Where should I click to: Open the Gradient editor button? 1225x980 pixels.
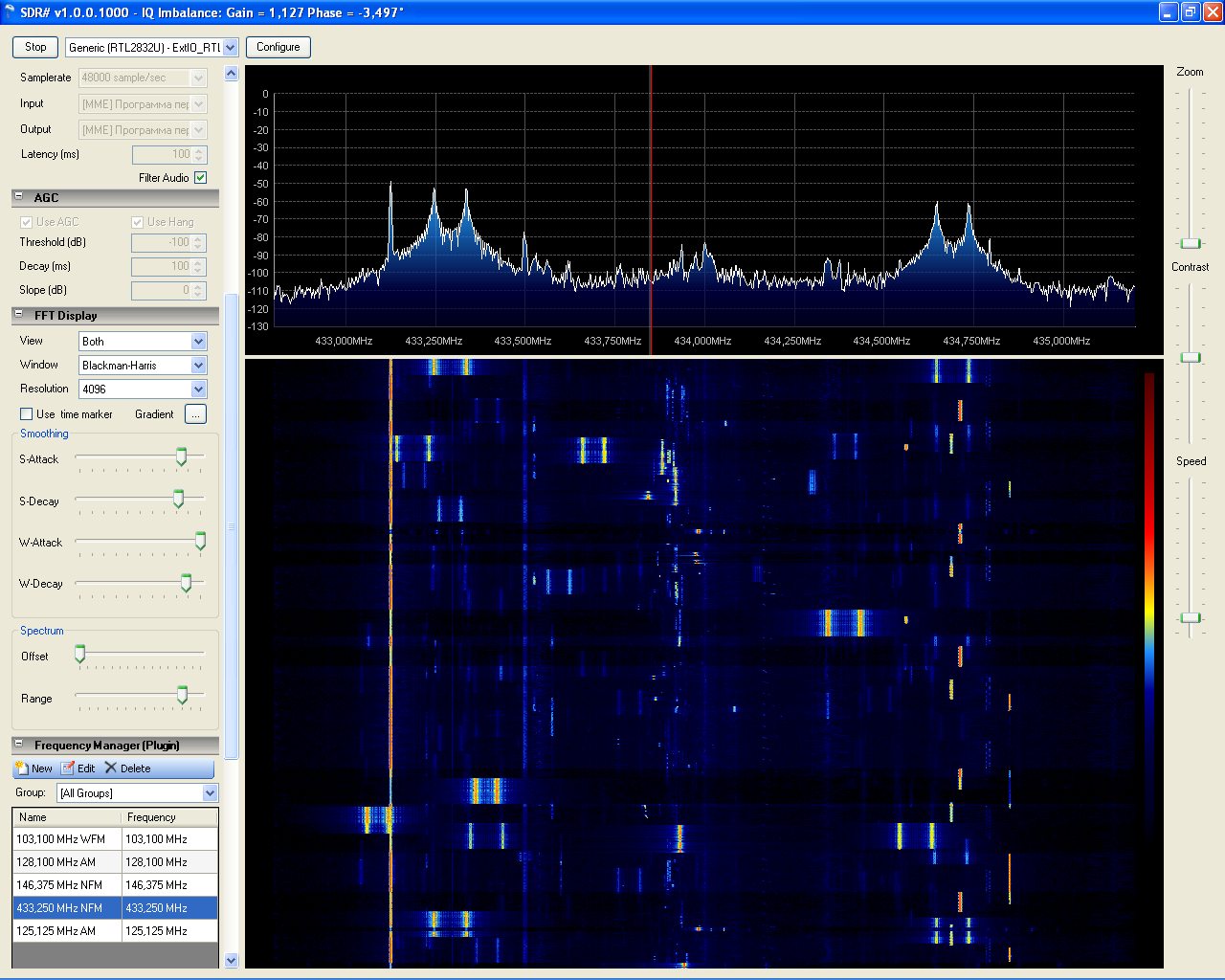coord(195,414)
